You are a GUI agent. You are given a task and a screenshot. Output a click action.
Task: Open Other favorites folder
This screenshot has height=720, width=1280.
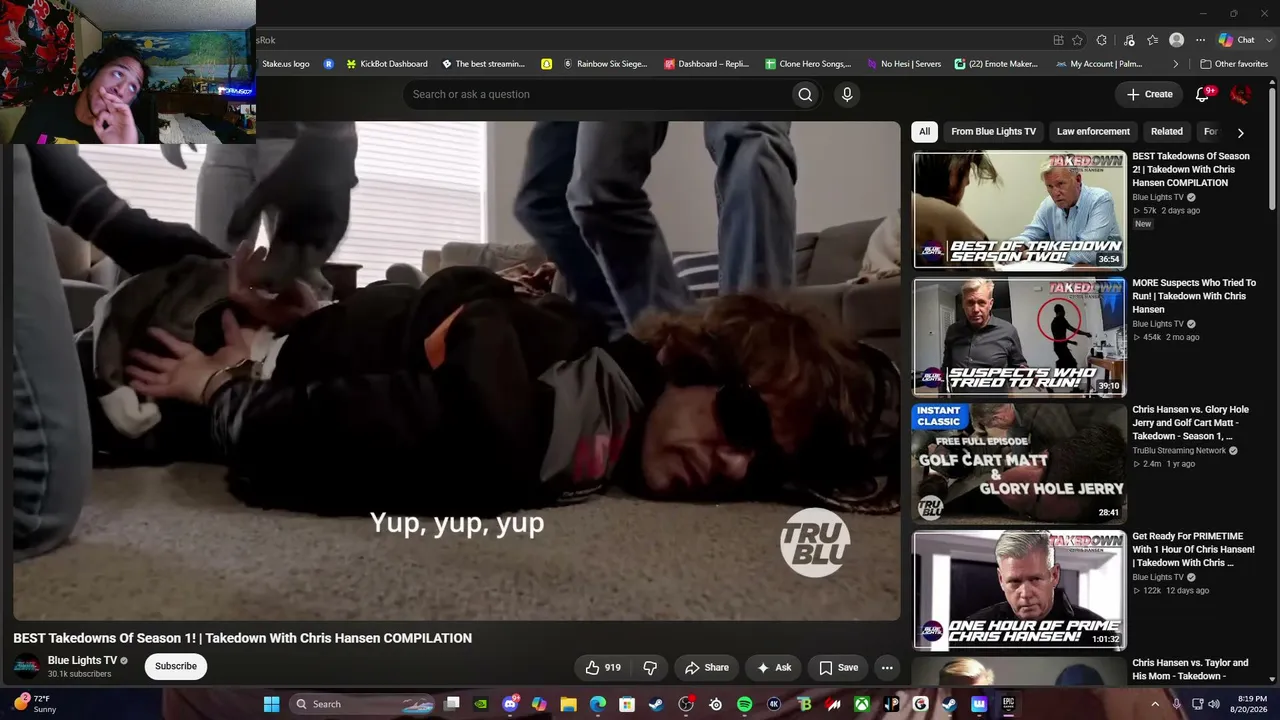click(1232, 64)
